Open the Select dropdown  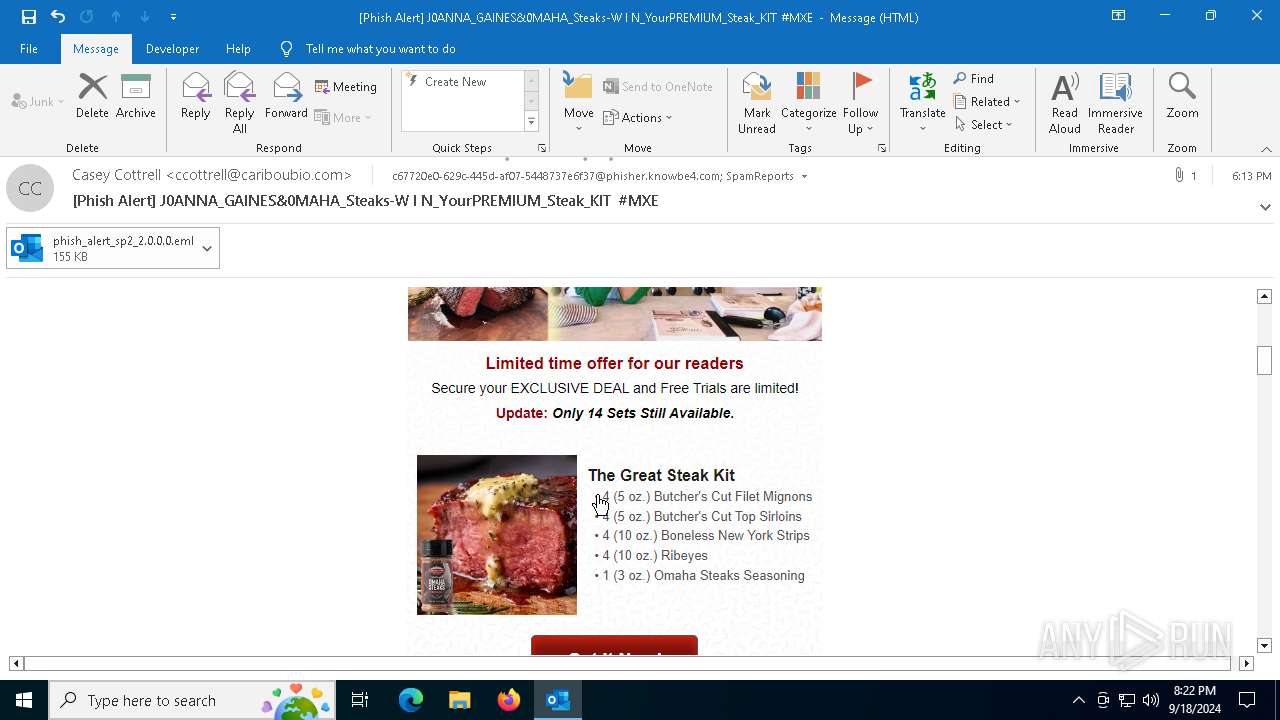coord(984,125)
